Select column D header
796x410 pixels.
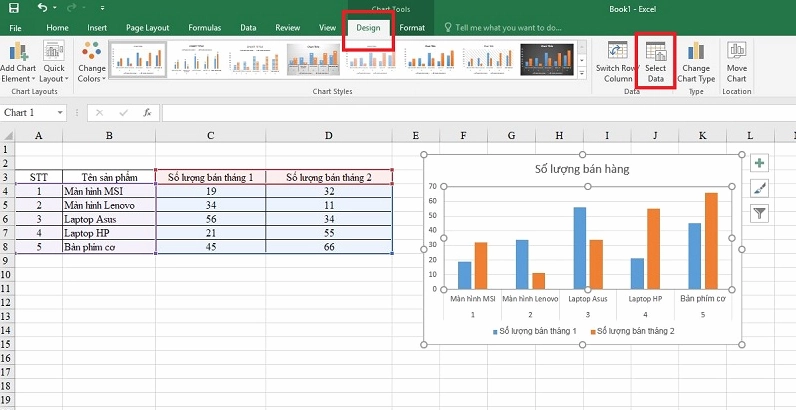[x=329, y=135]
